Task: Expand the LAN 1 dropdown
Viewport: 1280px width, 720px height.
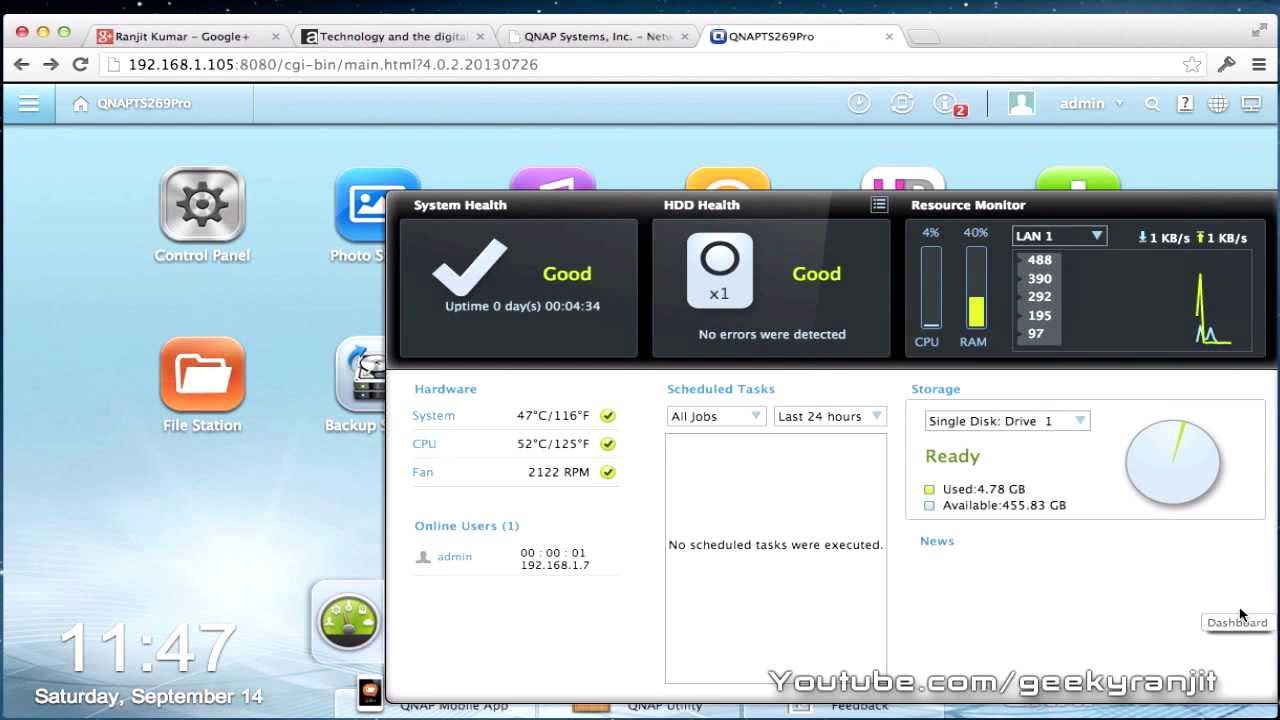Action: (1059, 236)
